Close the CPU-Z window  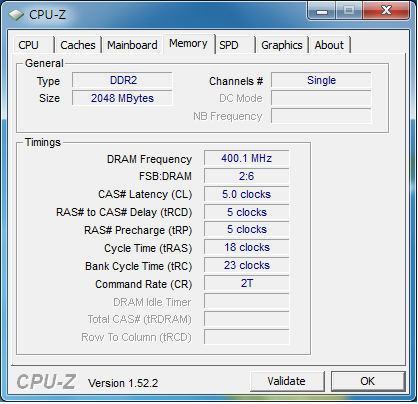(386, 10)
